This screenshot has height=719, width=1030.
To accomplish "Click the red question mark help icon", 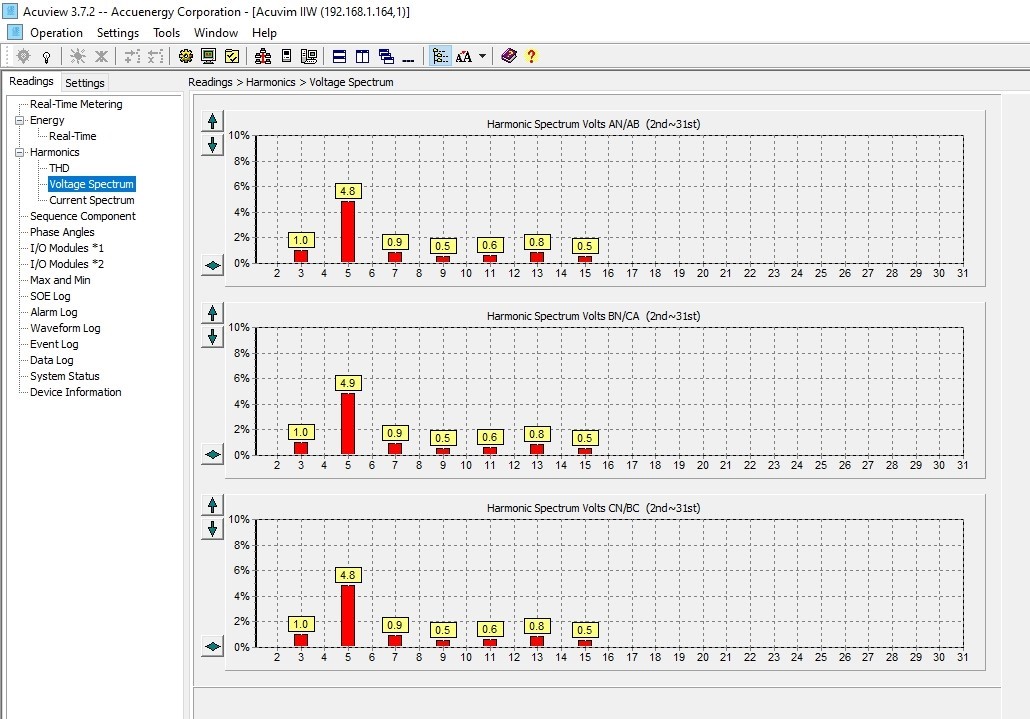I will (531, 56).
